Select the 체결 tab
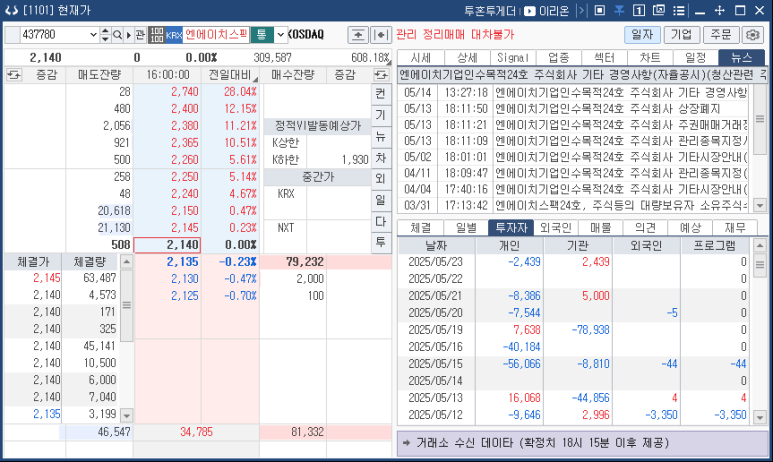This screenshot has width=773, height=462. 421,228
